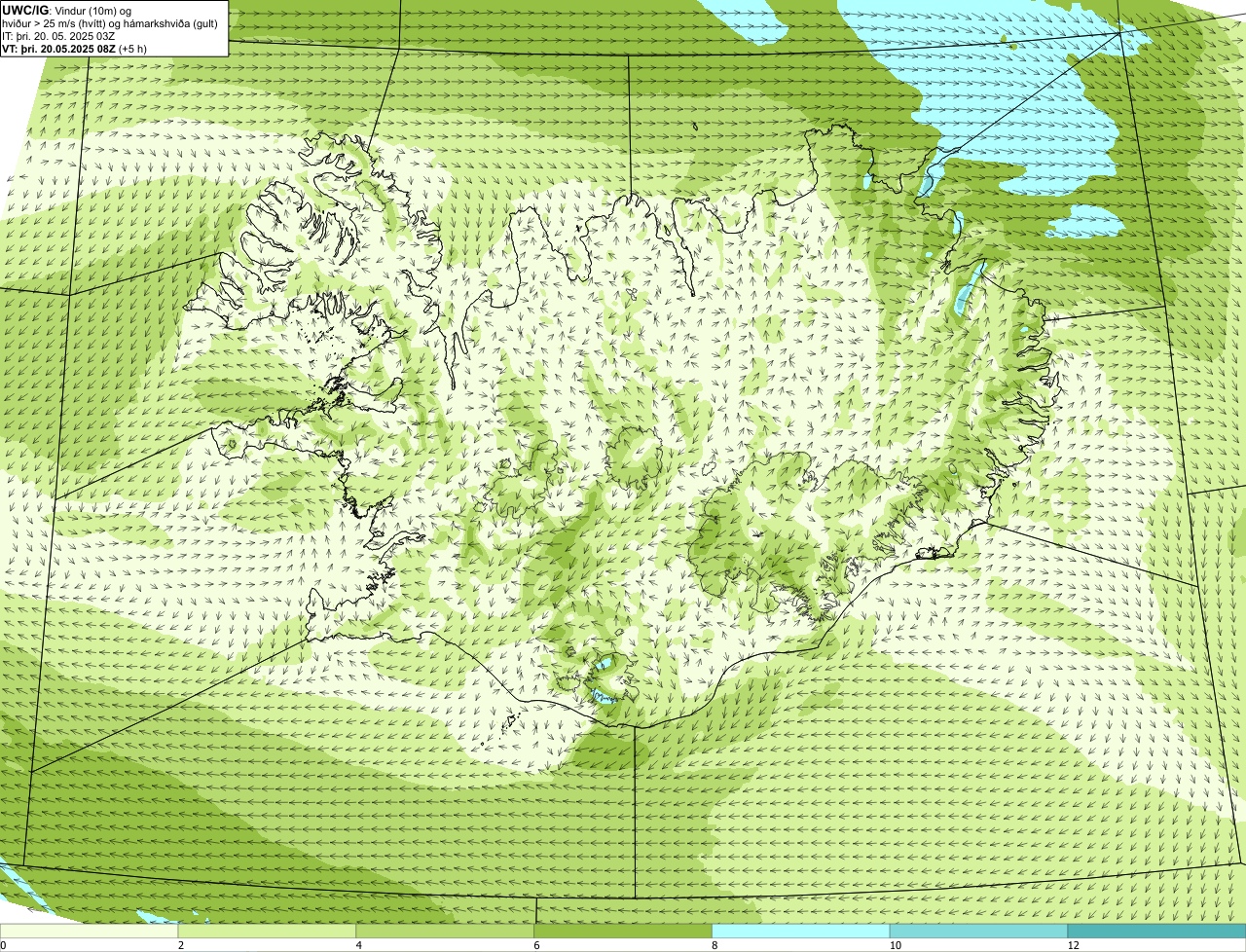Click the colorbar tick label '4'
The height and width of the screenshot is (952, 1246).
tap(359, 945)
